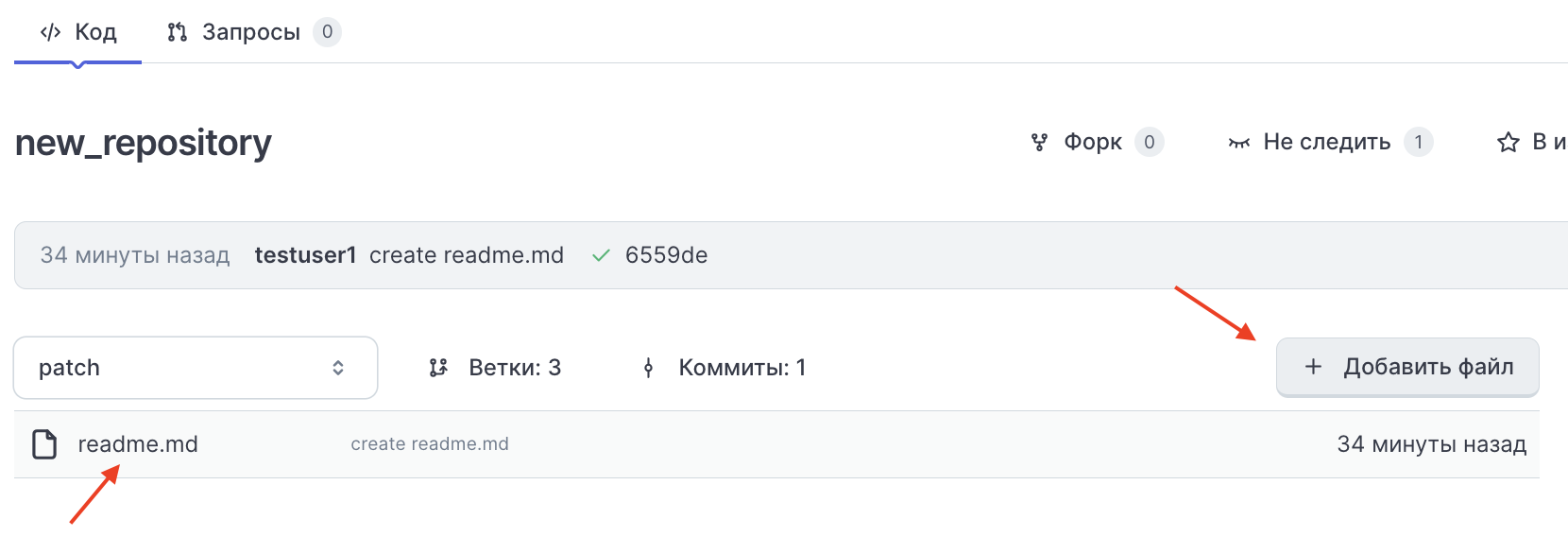
Task: Switch to the Запросы tab
Action: [251, 32]
